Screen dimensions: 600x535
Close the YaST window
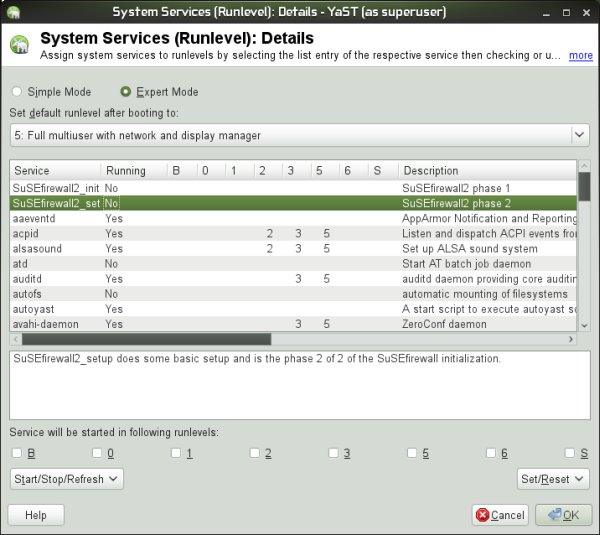pyautogui.click(x=586, y=13)
